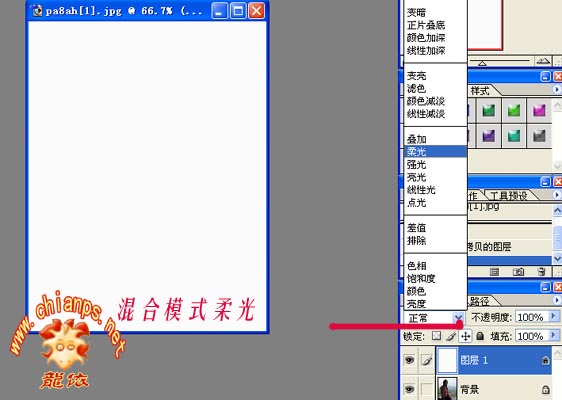This screenshot has height=400, width=562.
Task: Hide the 背景 layer via eye icon
Action: [x=409, y=389]
